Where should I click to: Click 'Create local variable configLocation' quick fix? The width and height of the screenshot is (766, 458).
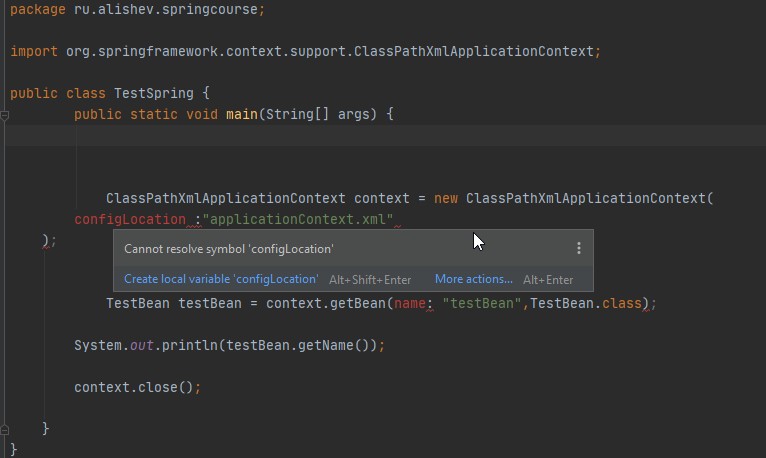point(221,279)
